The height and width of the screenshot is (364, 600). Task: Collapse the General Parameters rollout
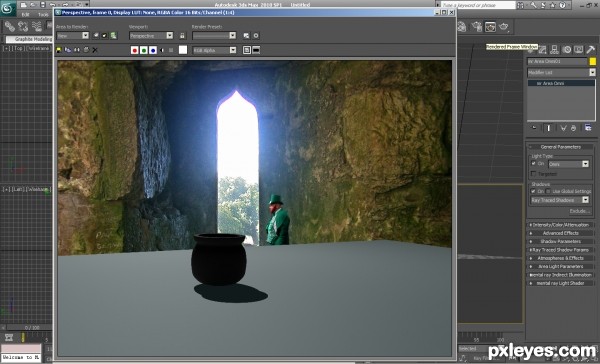click(561, 147)
